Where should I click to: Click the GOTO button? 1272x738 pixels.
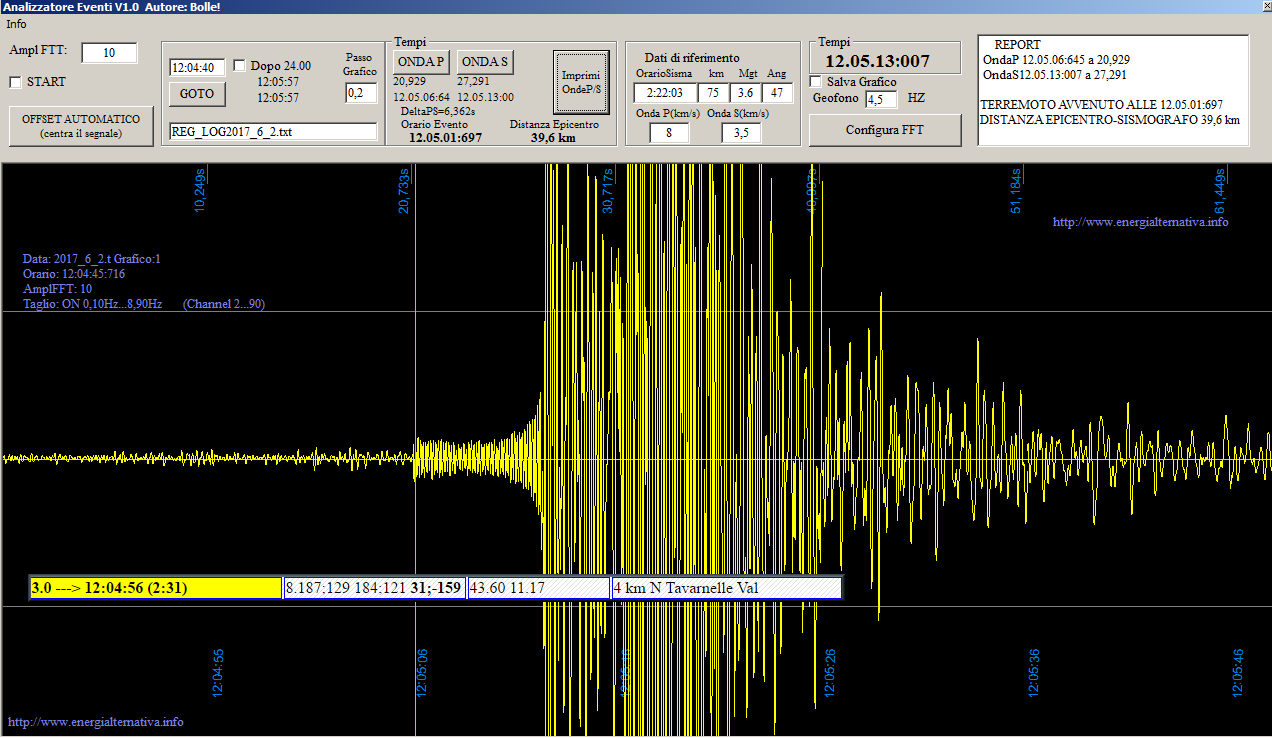point(198,94)
